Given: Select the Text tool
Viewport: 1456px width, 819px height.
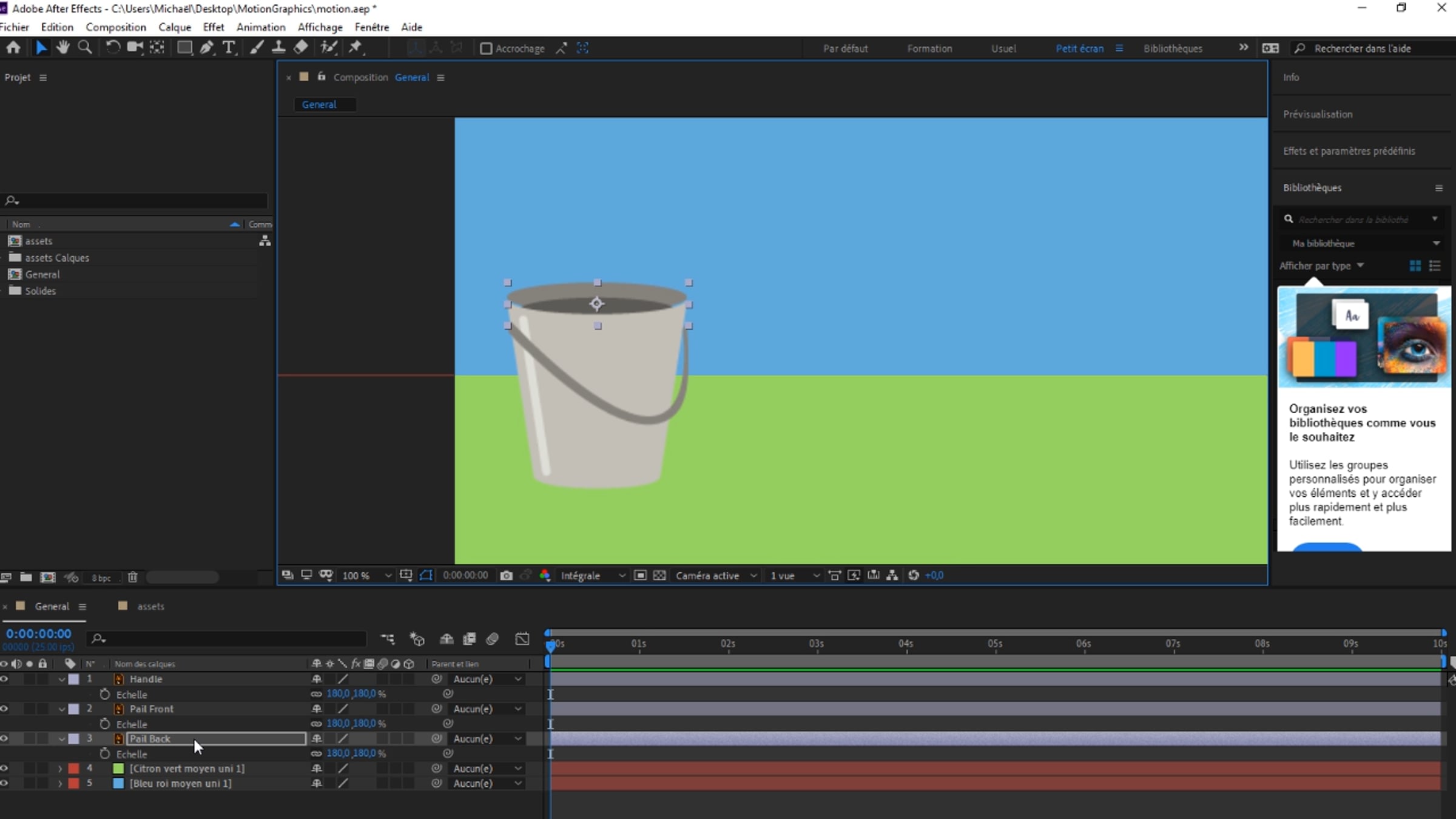Looking at the screenshot, I should pyautogui.click(x=229, y=47).
